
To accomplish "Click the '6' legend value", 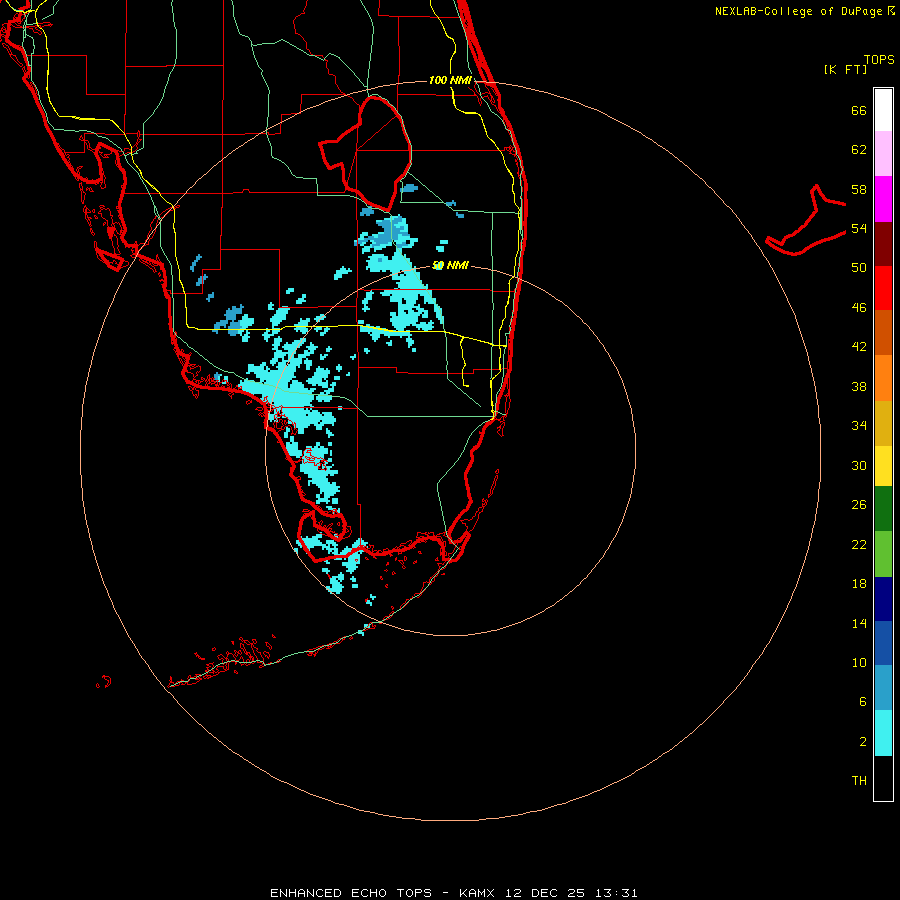I will click(x=862, y=701).
